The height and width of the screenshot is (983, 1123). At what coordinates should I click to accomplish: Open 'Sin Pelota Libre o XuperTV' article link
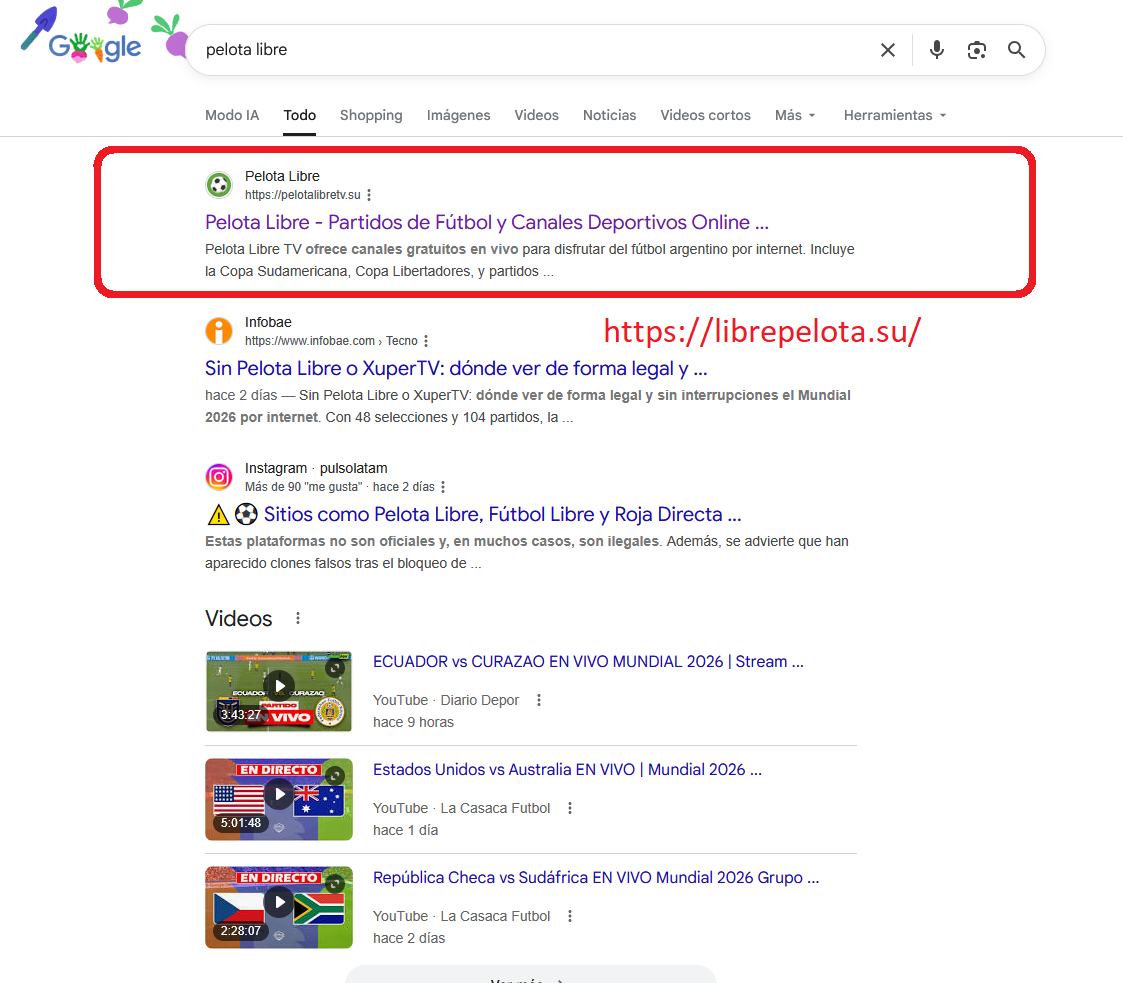(x=456, y=369)
